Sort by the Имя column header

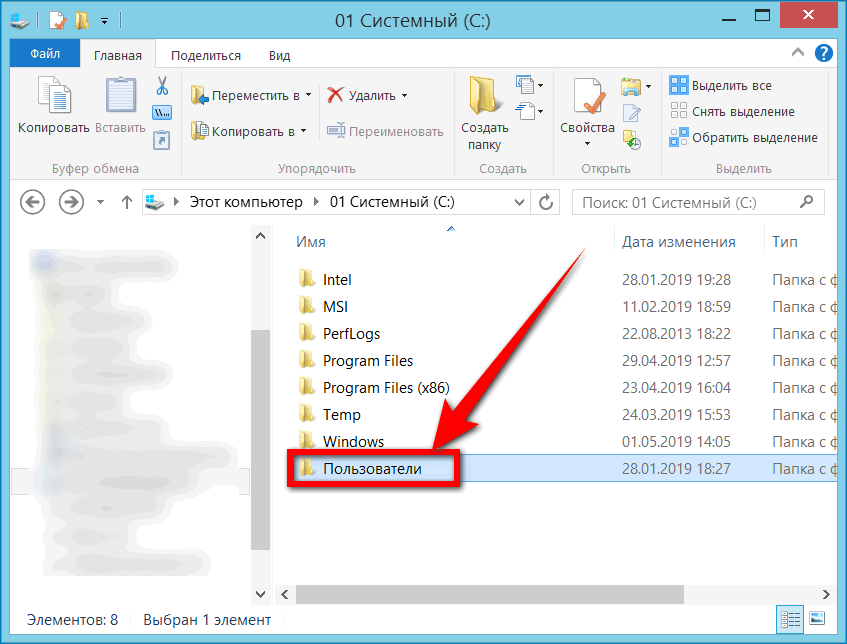(311, 242)
